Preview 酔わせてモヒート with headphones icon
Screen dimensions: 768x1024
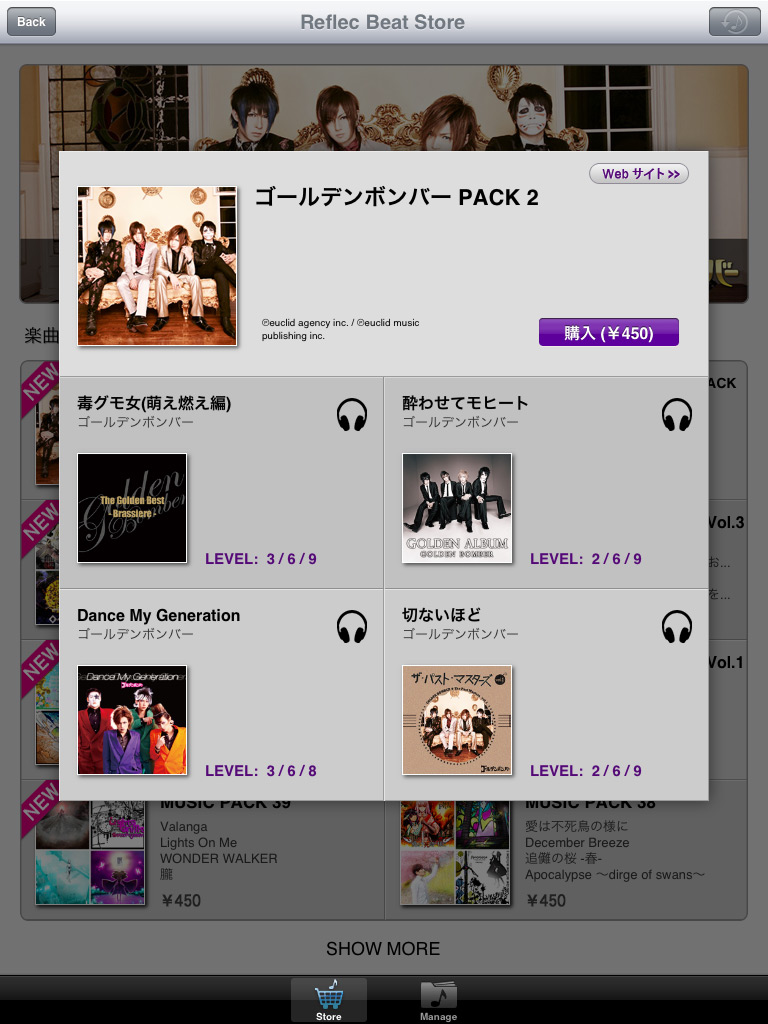(x=677, y=415)
